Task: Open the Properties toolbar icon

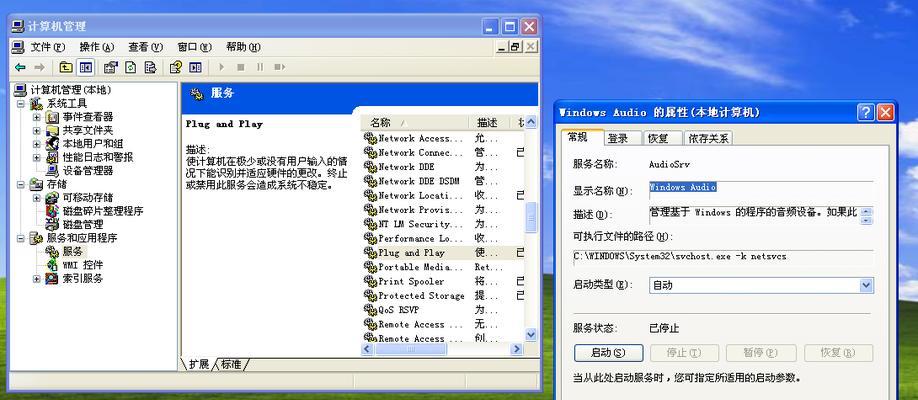Action: coord(111,67)
